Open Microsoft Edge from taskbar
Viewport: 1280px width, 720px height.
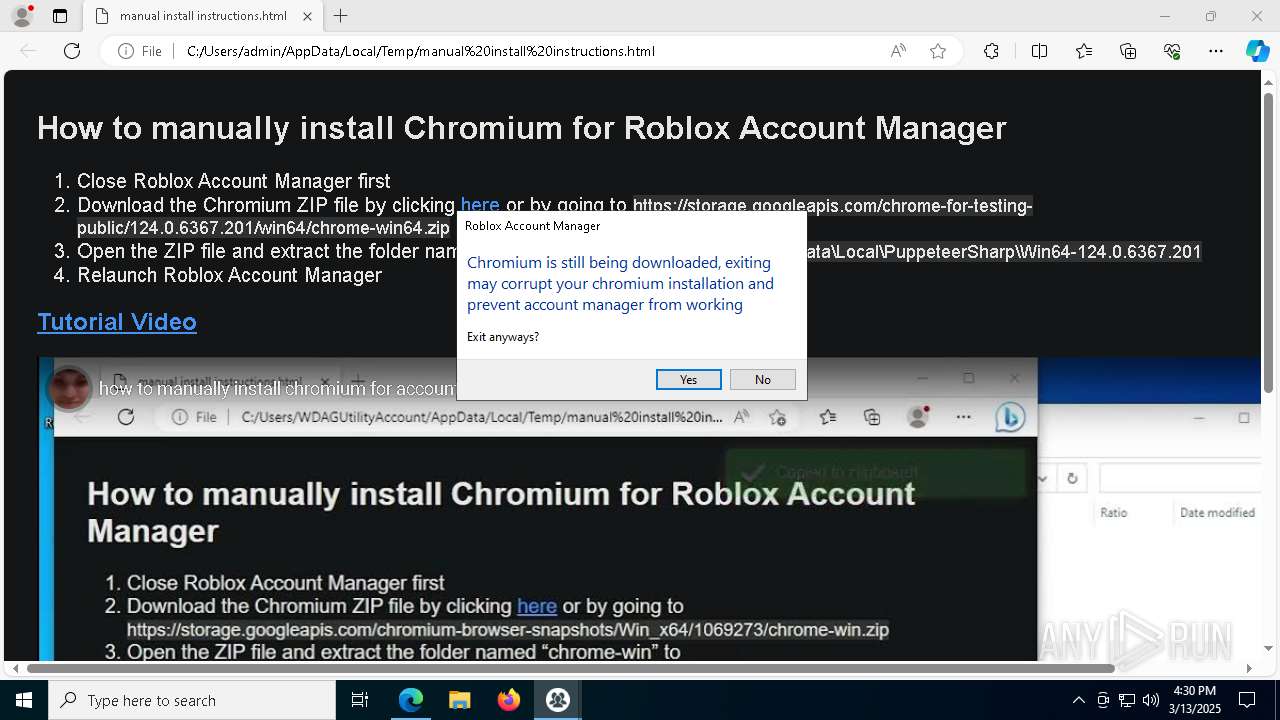coord(411,700)
